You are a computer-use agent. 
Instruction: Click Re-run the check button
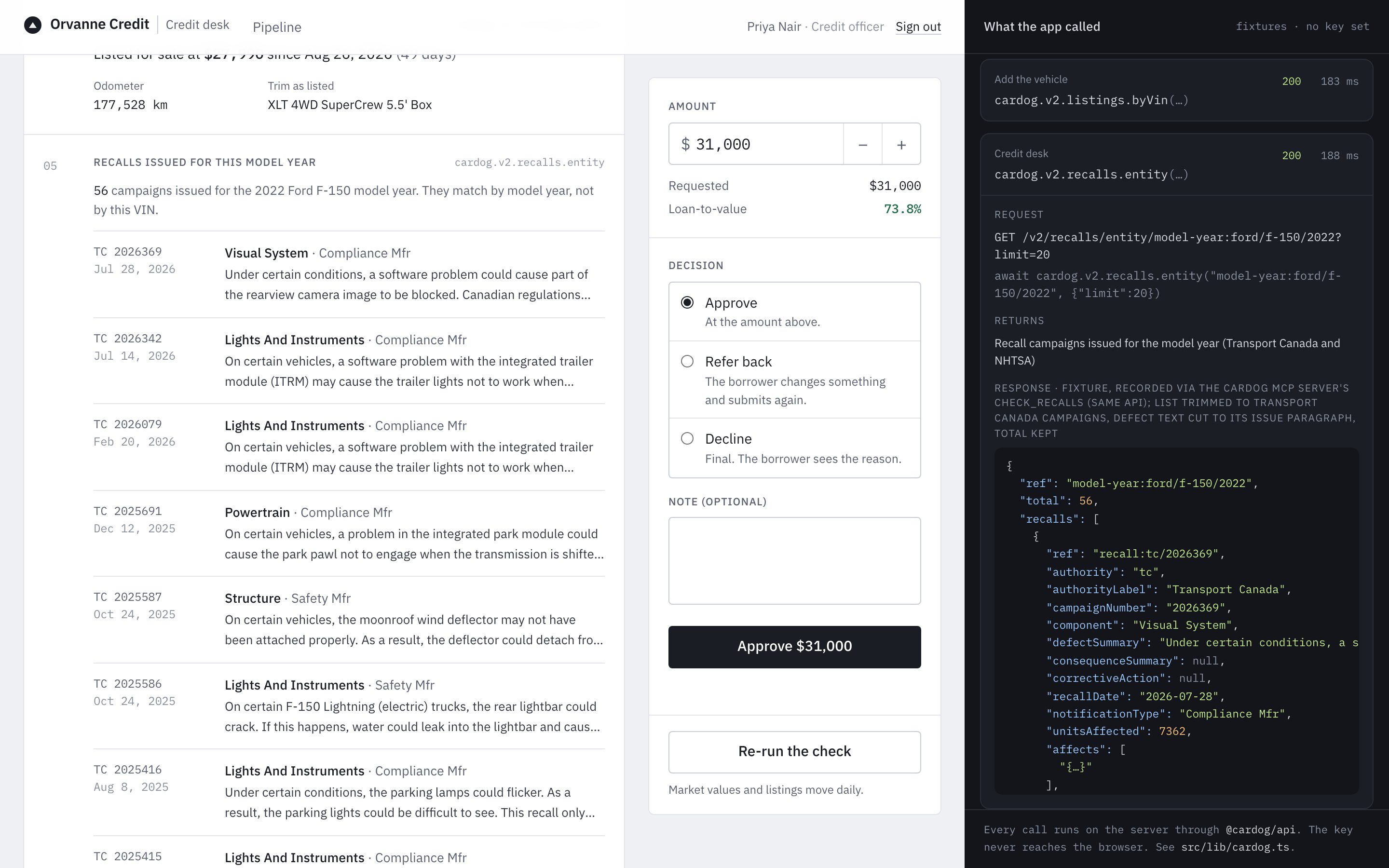[x=794, y=751]
